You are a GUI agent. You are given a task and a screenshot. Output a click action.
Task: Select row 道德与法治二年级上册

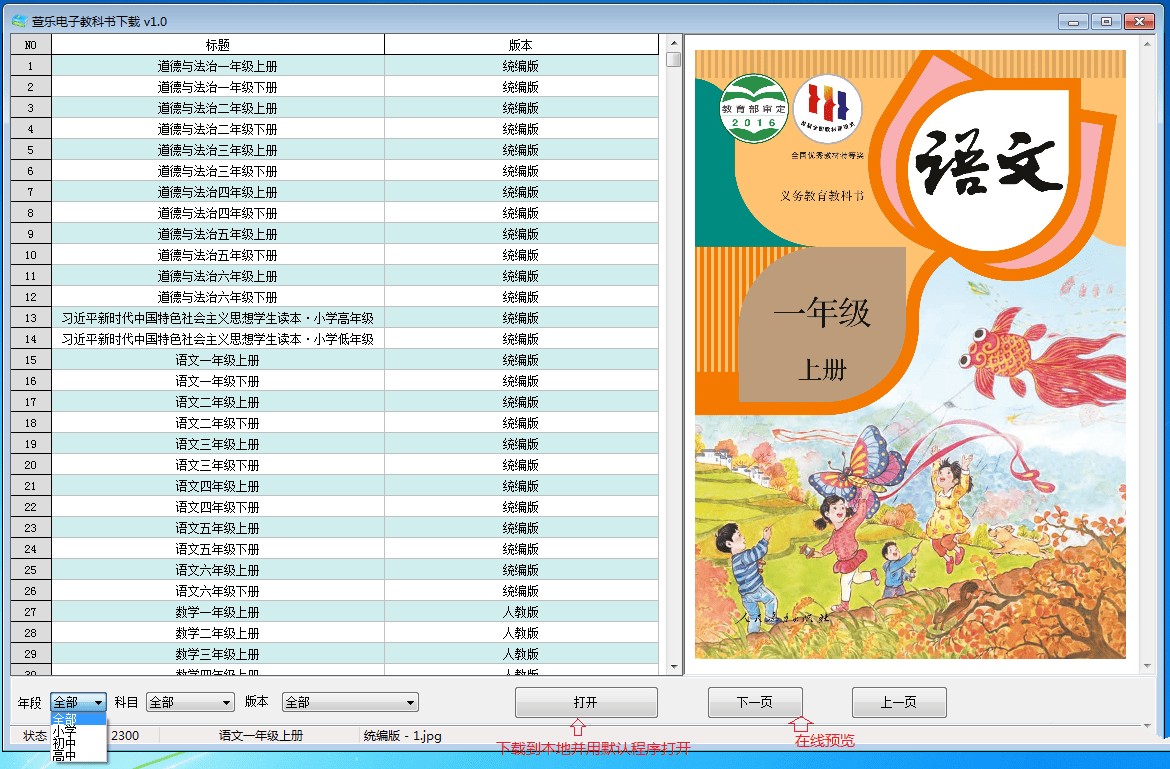334,107
